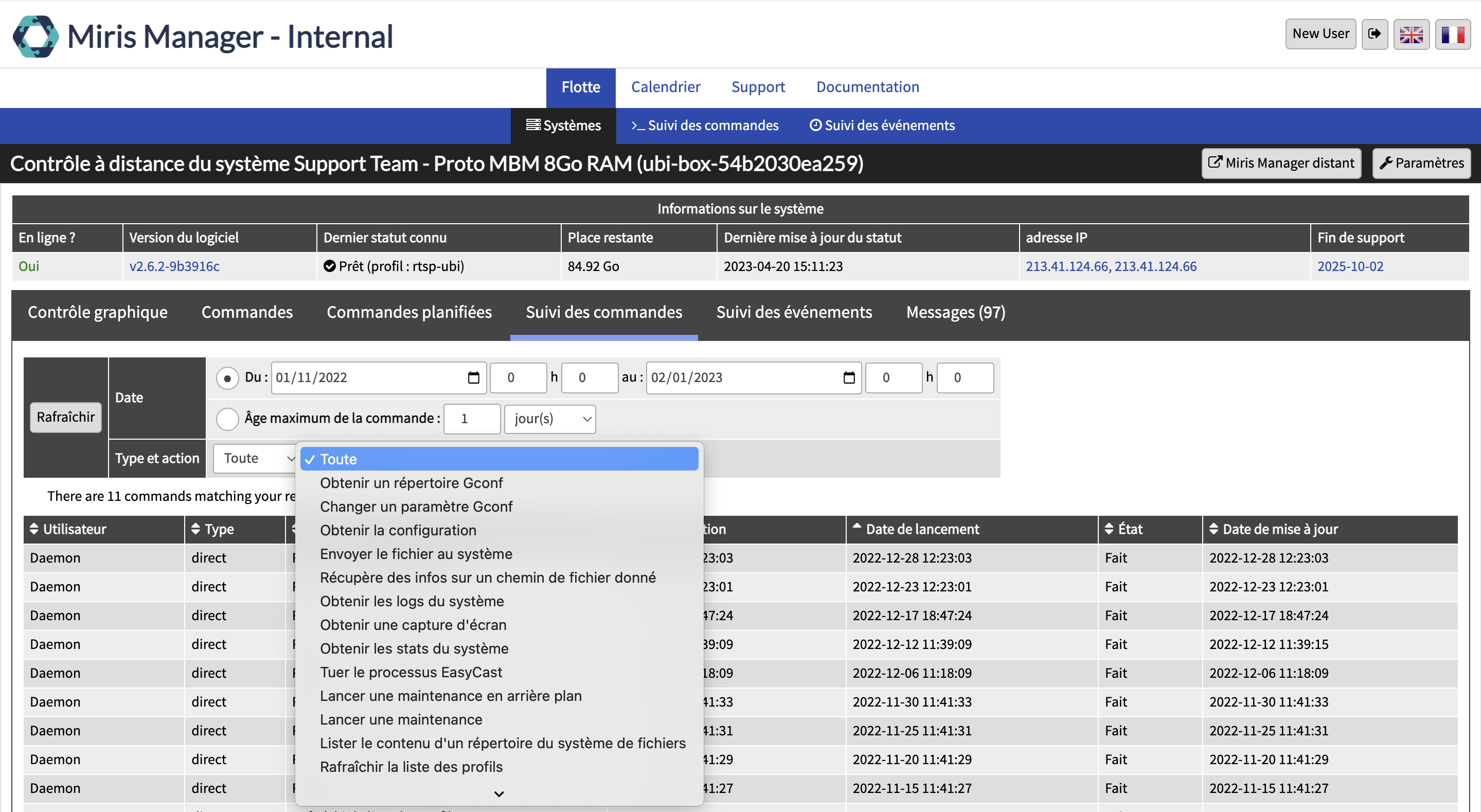
Task: Open the Support main tab
Action: click(x=758, y=87)
